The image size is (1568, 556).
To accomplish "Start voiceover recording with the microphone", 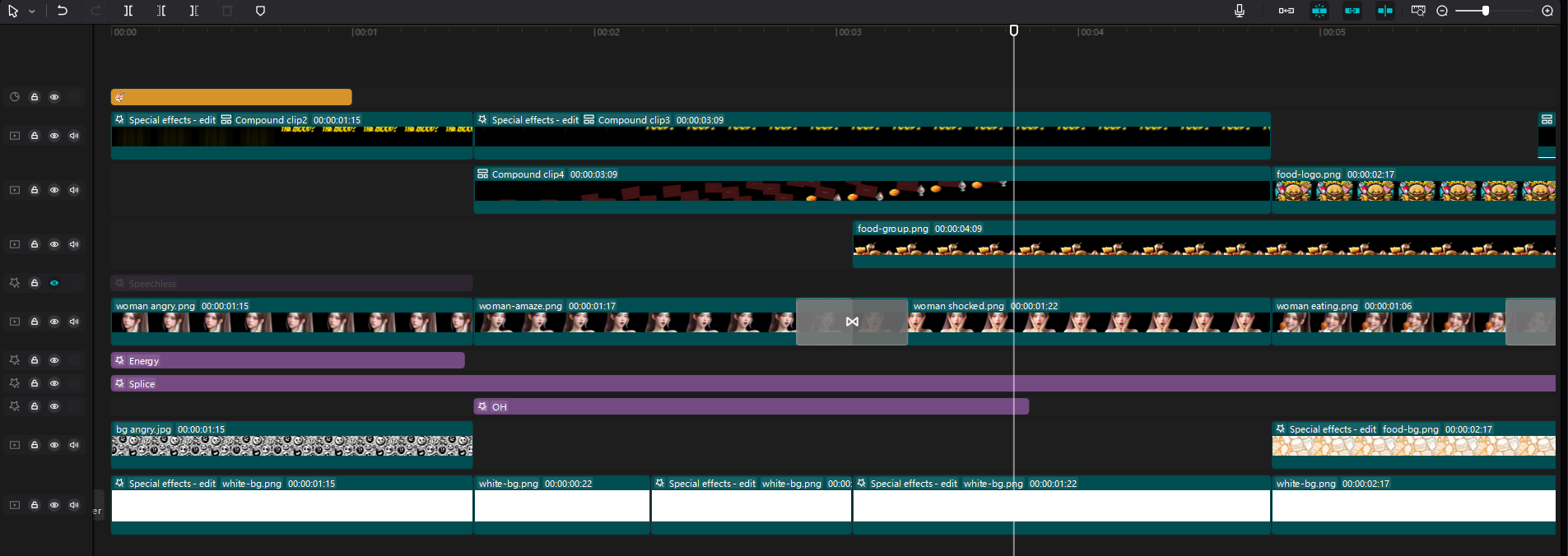I will tap(1240, 11).
